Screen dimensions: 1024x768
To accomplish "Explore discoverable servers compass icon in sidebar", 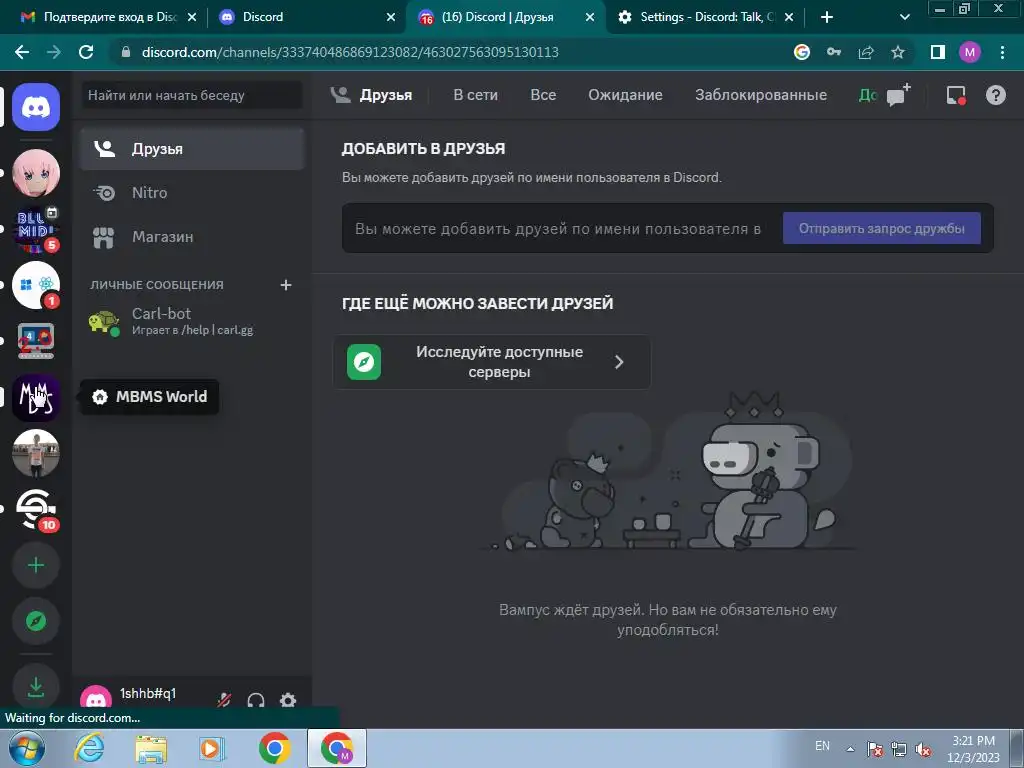I will coord(36,621).
